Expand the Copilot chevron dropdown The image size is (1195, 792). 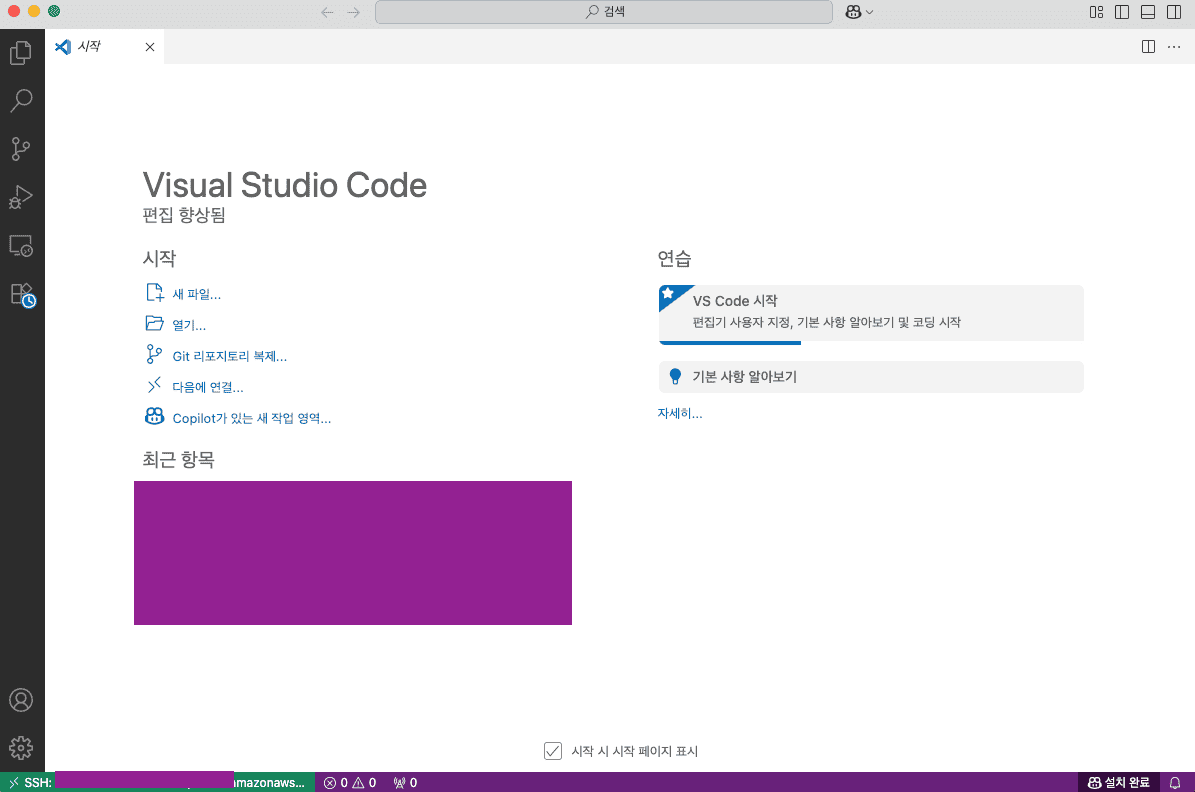coord(870,12)
